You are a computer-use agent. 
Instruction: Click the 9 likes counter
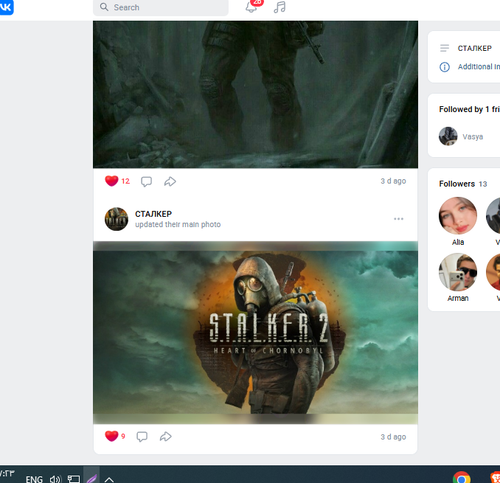123,436
